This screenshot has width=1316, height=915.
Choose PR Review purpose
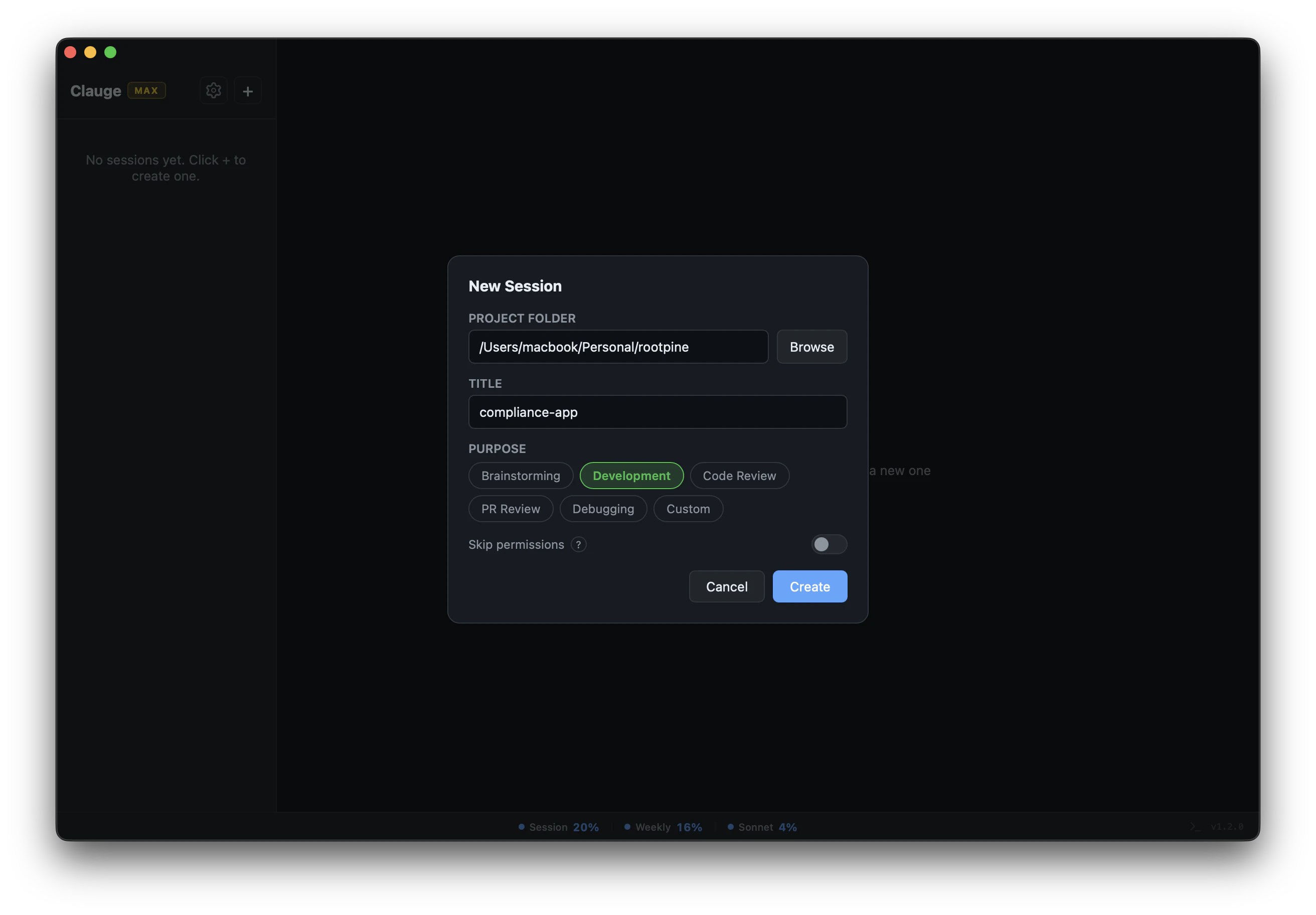(510, 509)
